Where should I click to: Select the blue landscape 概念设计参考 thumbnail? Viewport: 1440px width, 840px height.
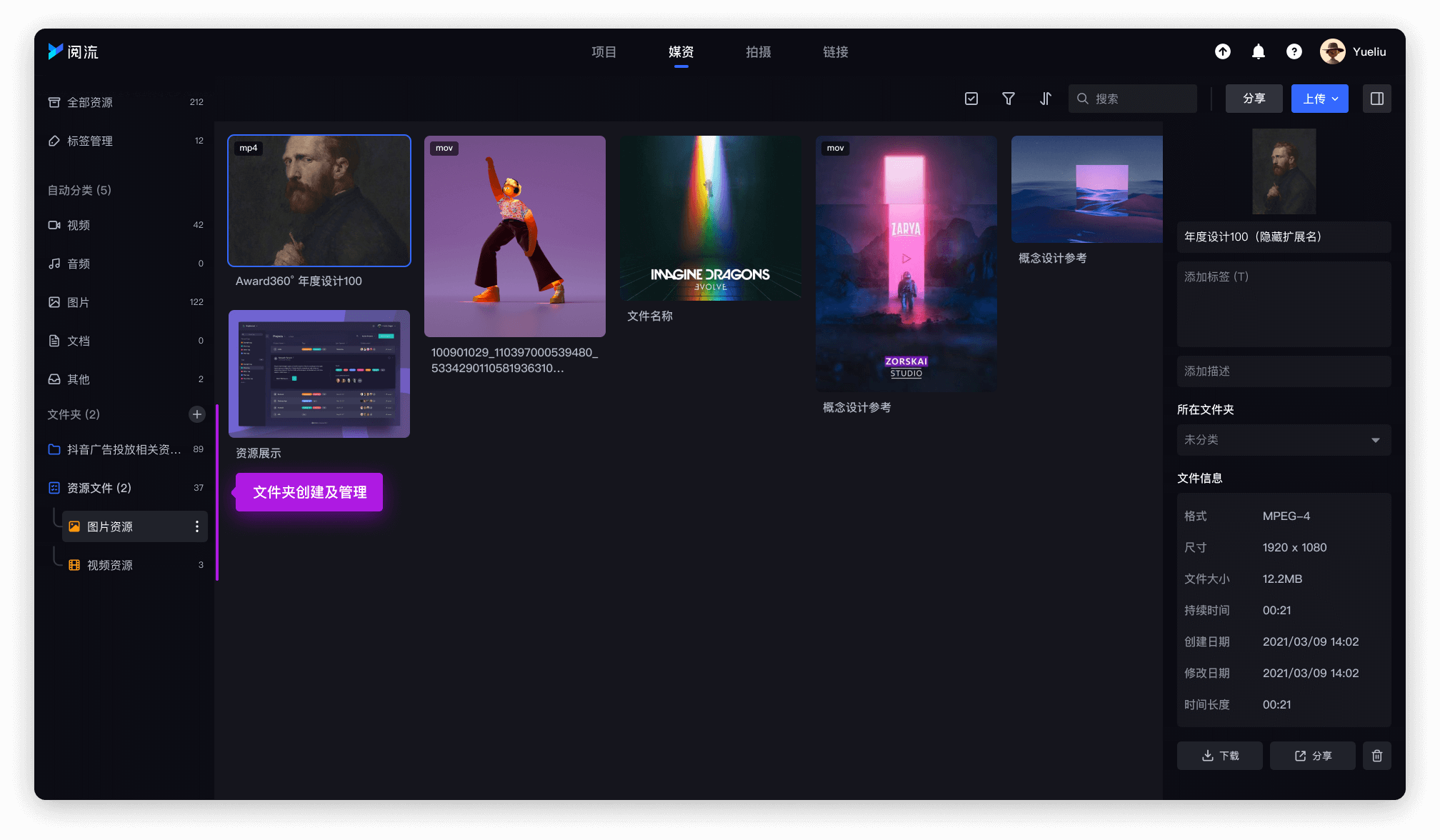click(1087, 189)
